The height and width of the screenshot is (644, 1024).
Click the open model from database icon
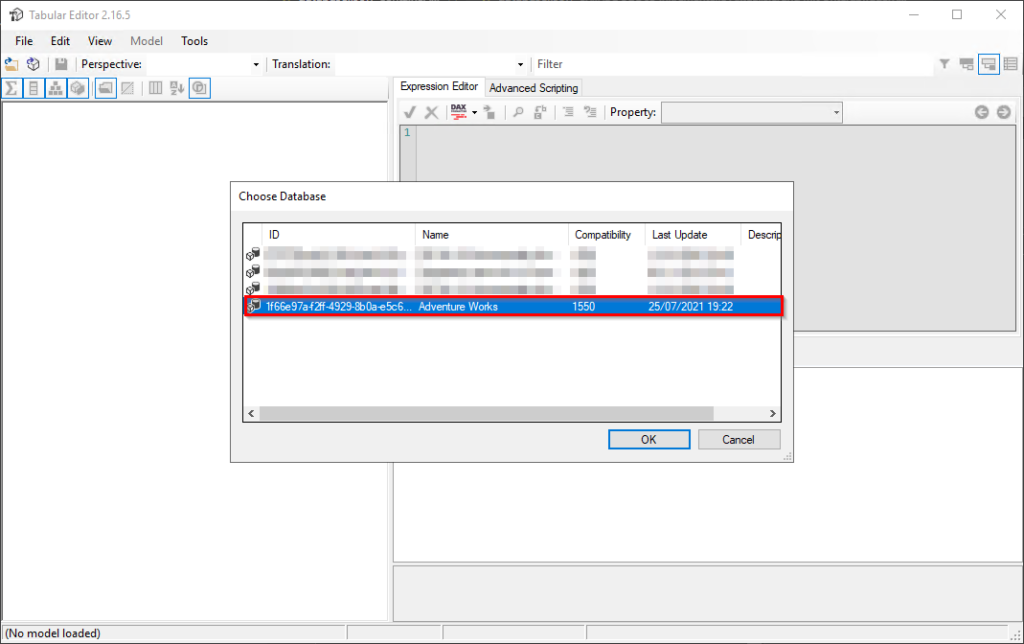(x=33, y=64)
